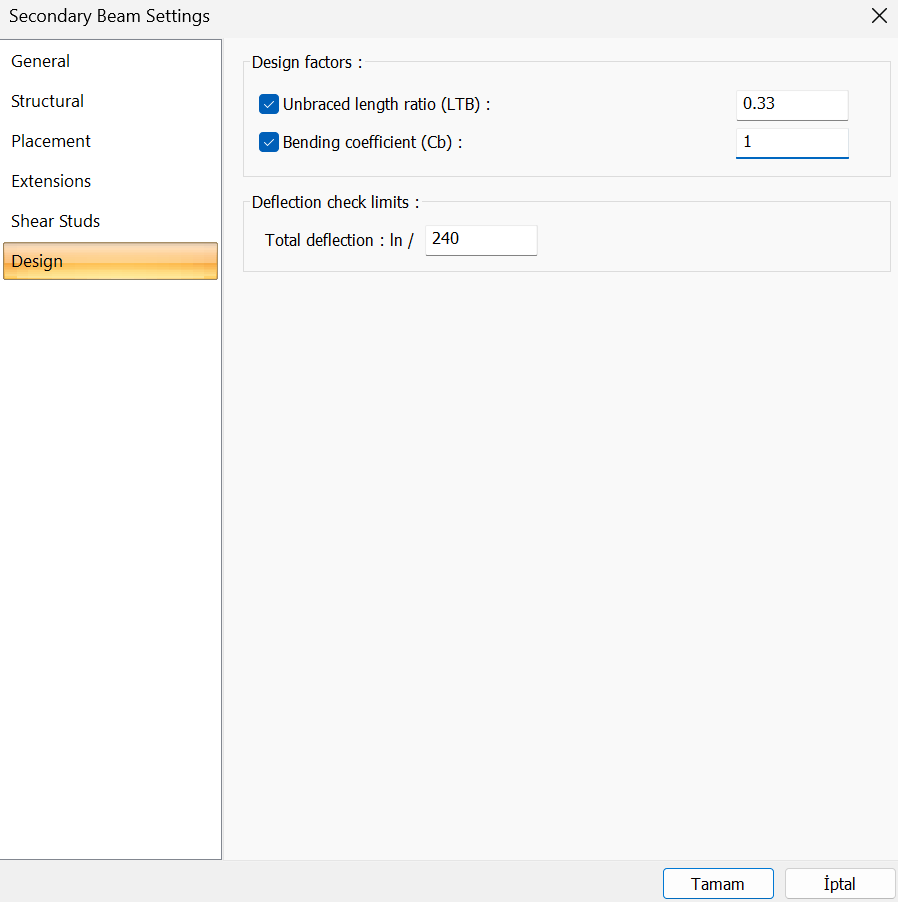The height and width of the screenshot is (902, 898).
Task: Go to the Extensions page
Action: (51, 181)
